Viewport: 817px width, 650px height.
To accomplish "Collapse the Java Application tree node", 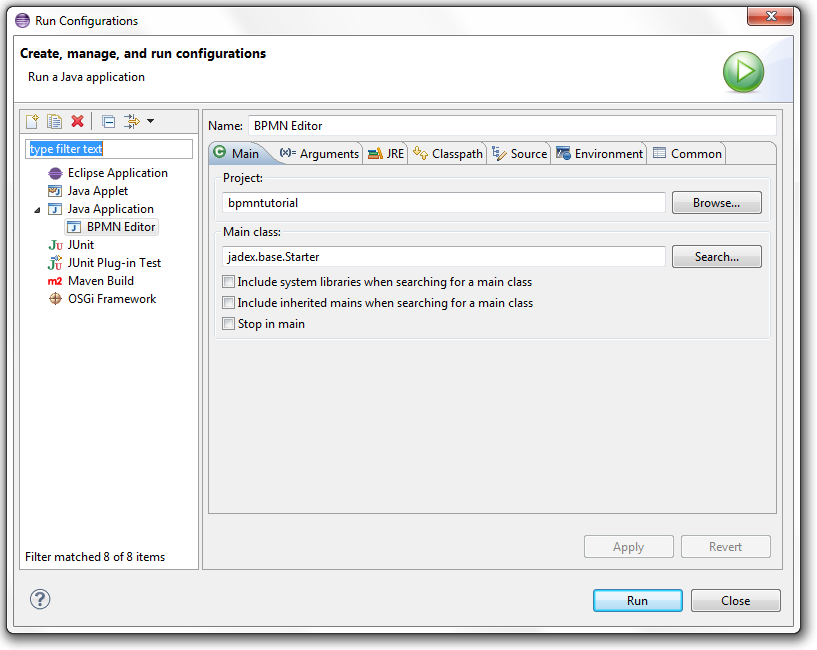I will [38, 210].
